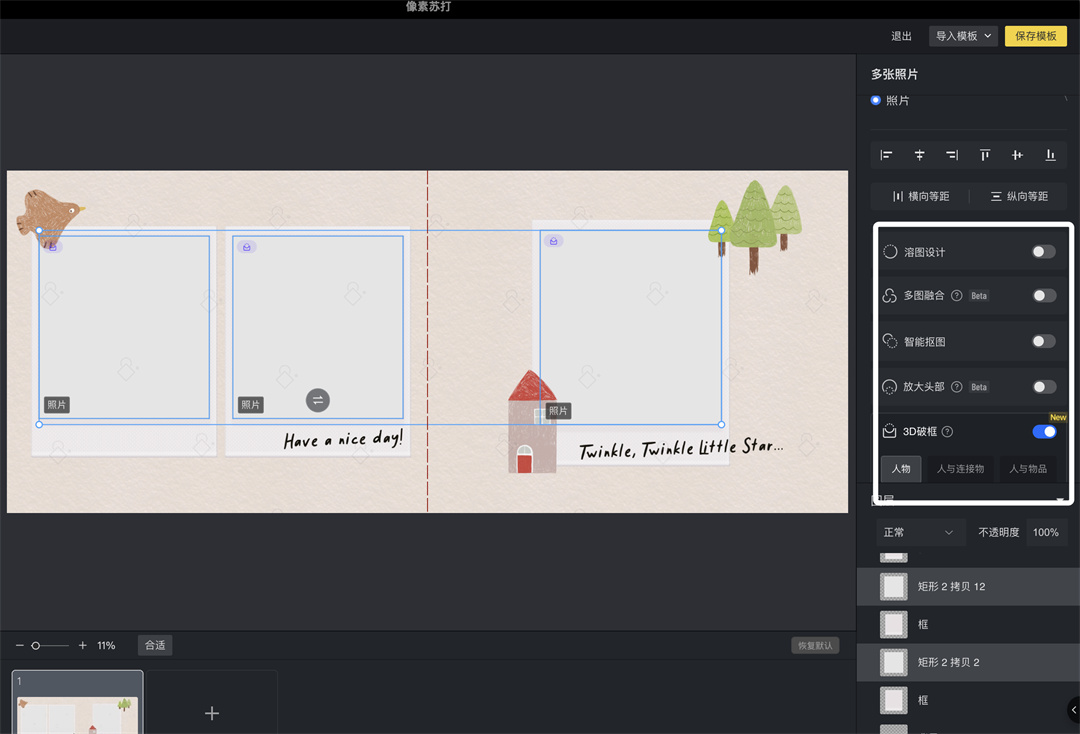Click the 退出 button
The image size is (1080, 734).
[901, 36]
